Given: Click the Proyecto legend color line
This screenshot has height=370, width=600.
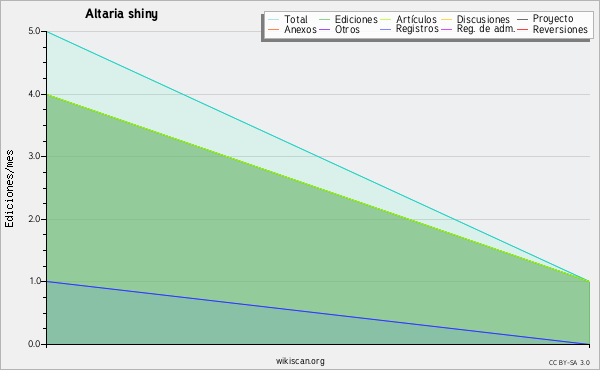Looking at the screenshot, I should 522,19.
